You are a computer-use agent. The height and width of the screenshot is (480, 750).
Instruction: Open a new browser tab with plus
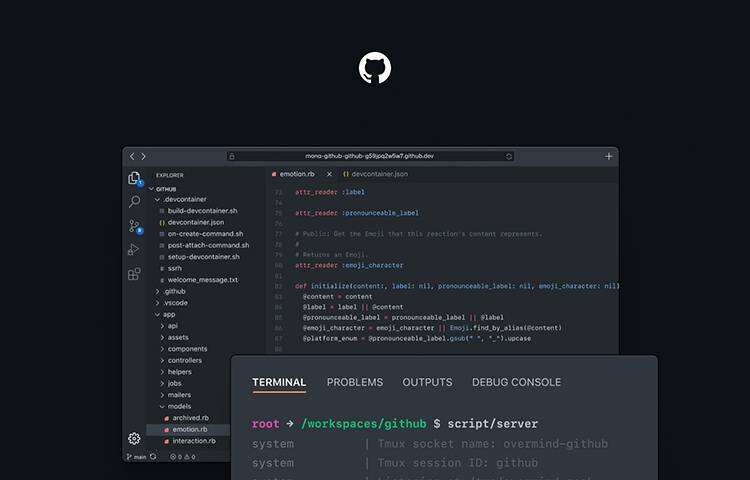pos(609,156)
